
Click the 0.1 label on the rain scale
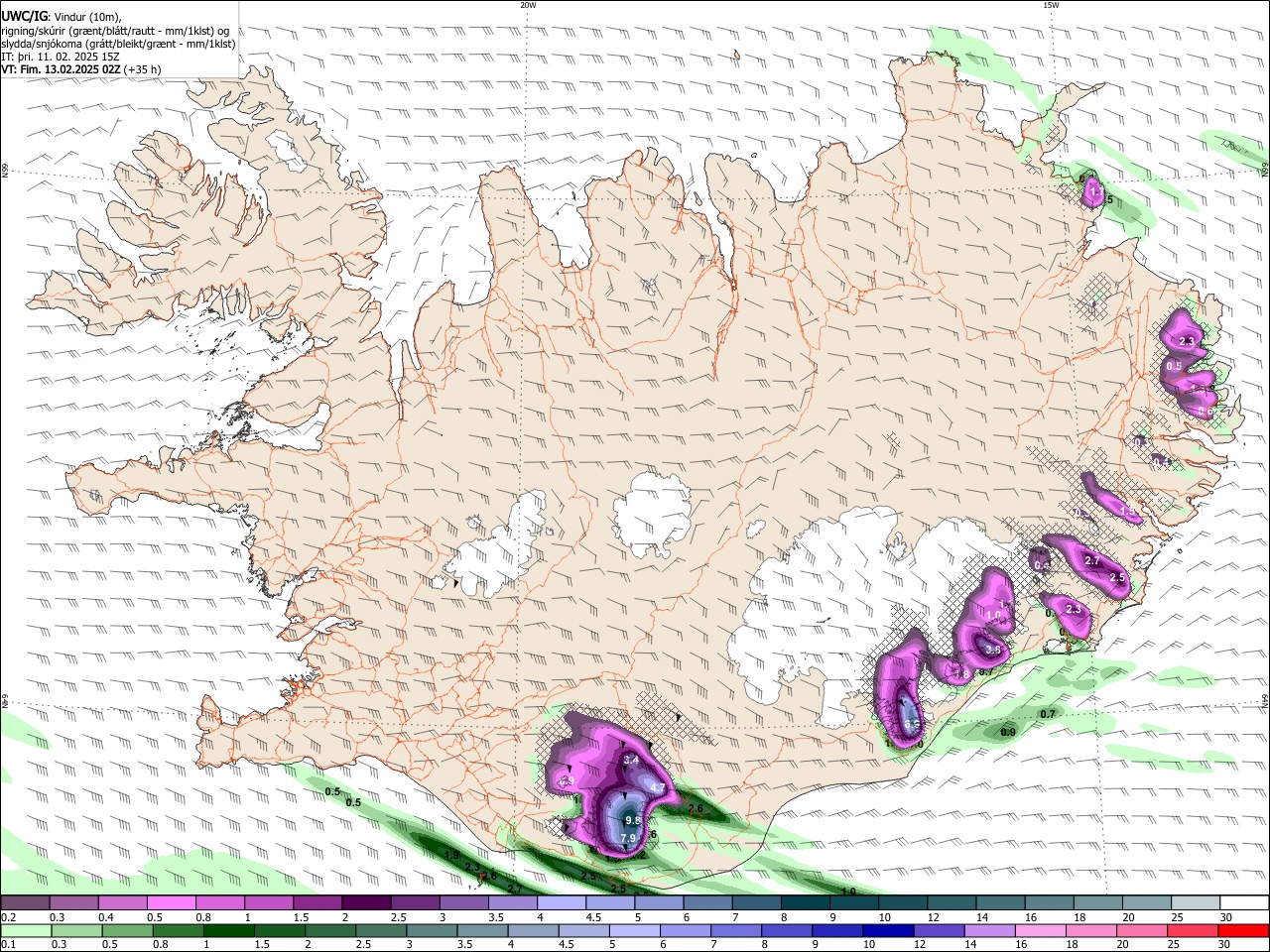coord(8,944)
